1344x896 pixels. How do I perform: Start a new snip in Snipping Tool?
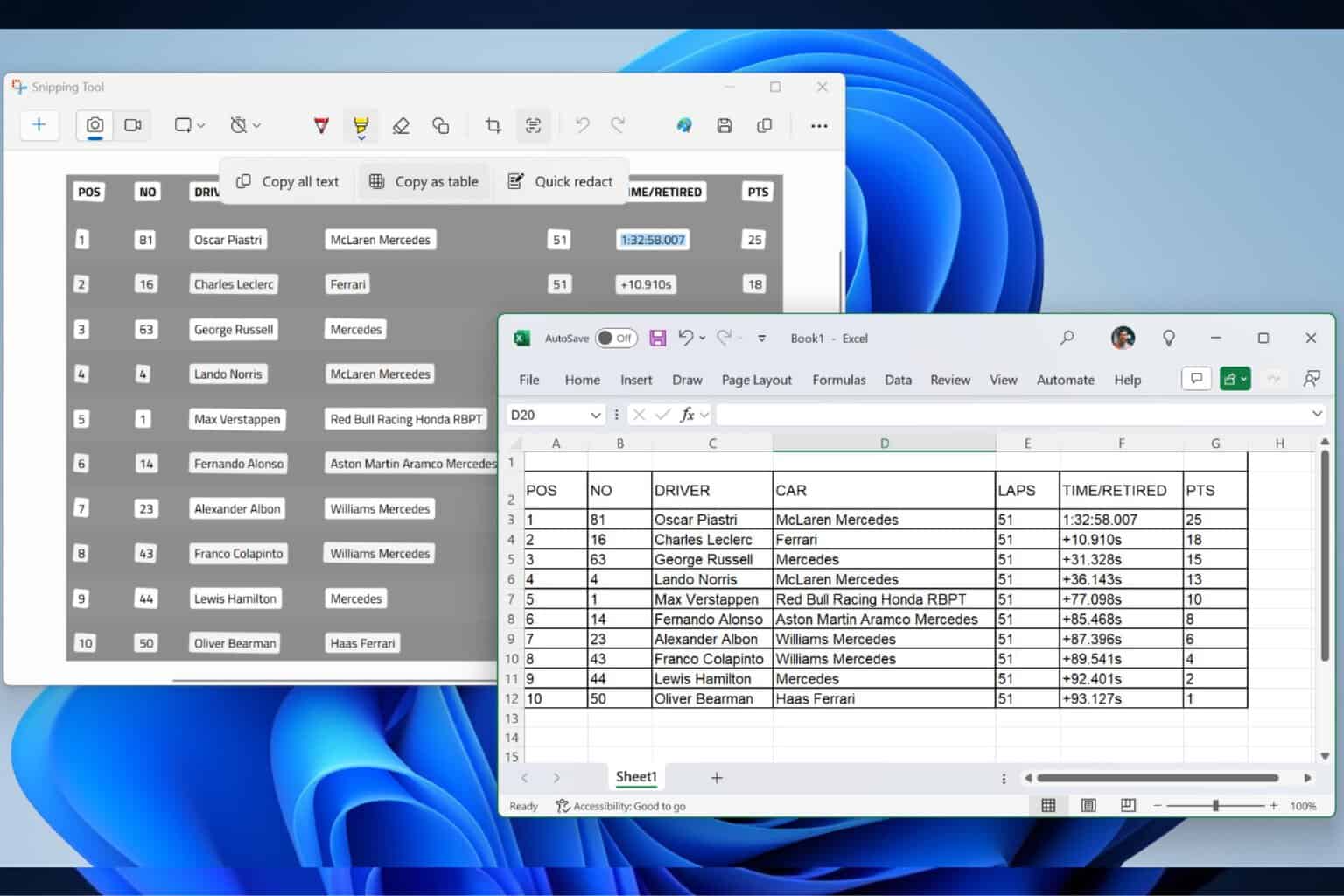pyautogui.click(x=38, y=125)
